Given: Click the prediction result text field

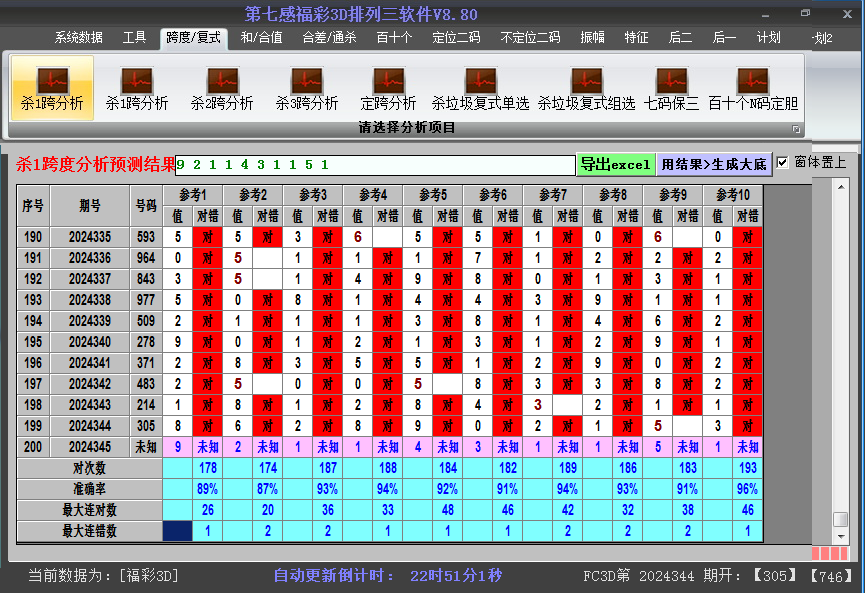Looking at the screenshot, I should coord(375,164).
